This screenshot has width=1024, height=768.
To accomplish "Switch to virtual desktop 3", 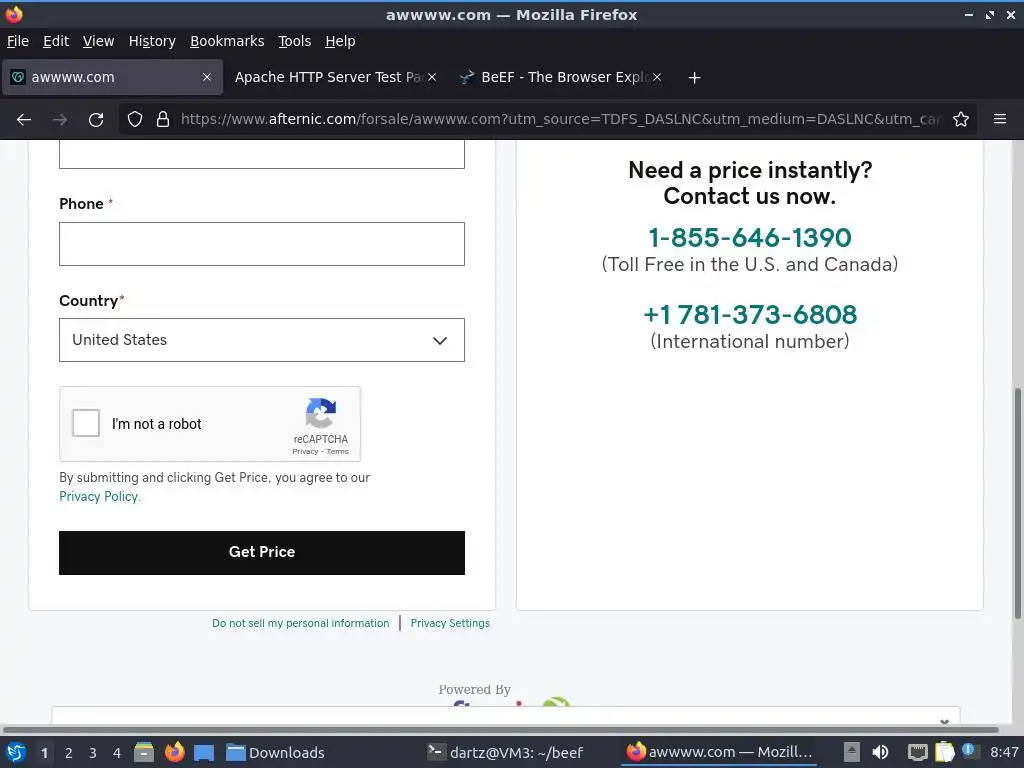I will 93,753.
